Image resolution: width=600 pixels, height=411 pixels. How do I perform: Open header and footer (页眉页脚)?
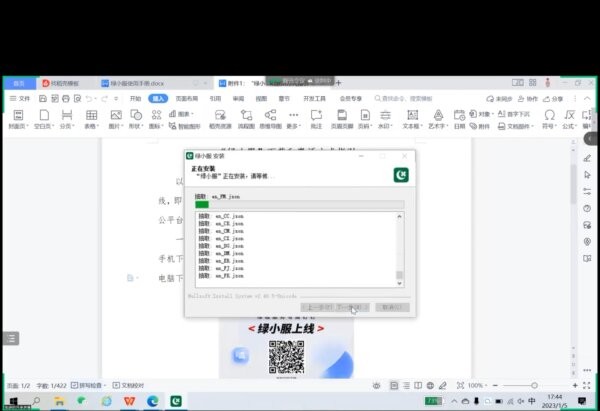[342, 119]
